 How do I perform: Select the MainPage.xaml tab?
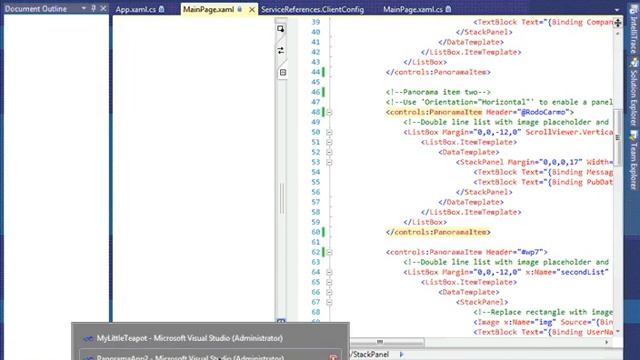pos(209,9)
